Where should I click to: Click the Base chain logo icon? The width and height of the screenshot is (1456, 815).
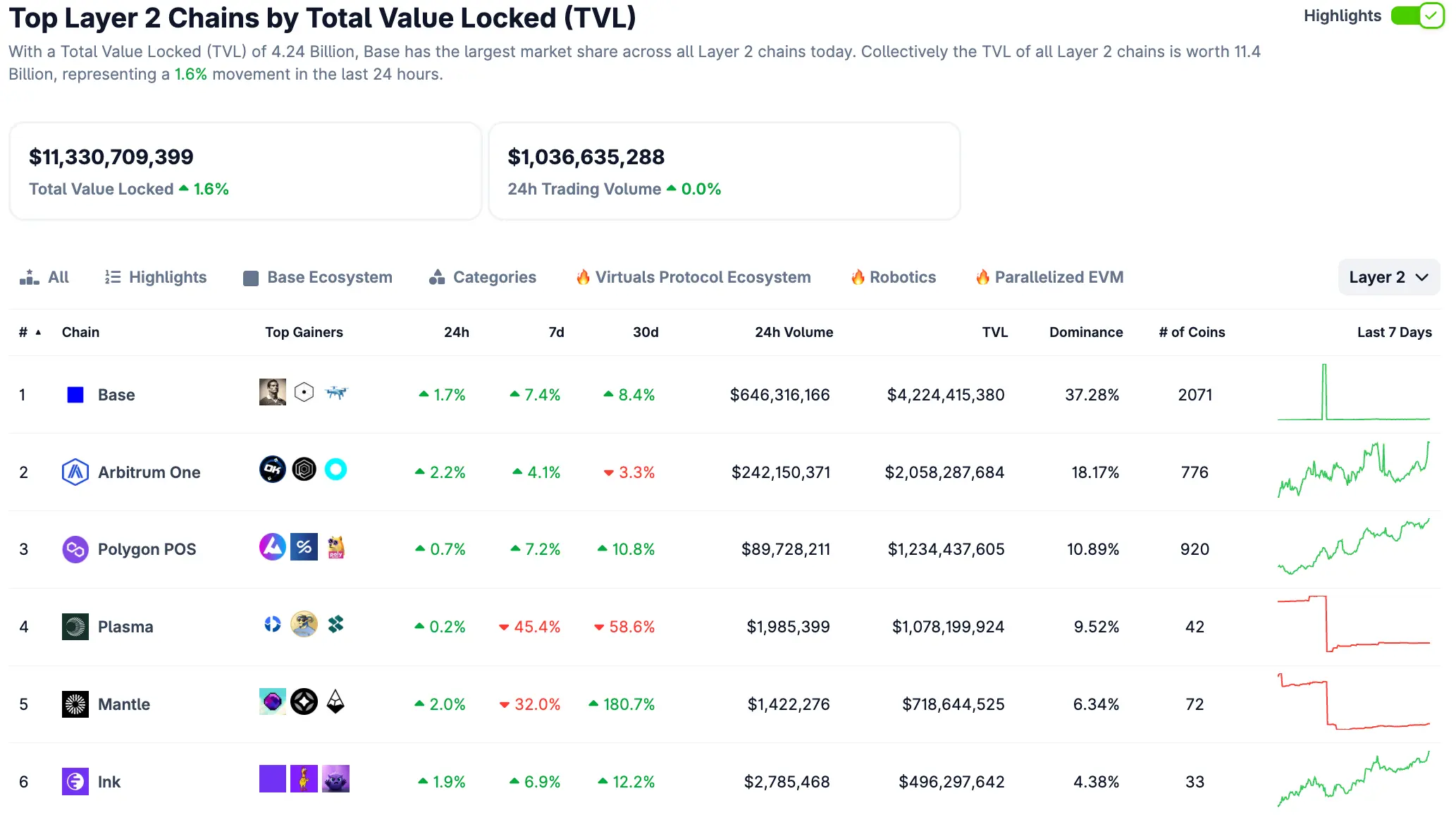pos(75,395)
